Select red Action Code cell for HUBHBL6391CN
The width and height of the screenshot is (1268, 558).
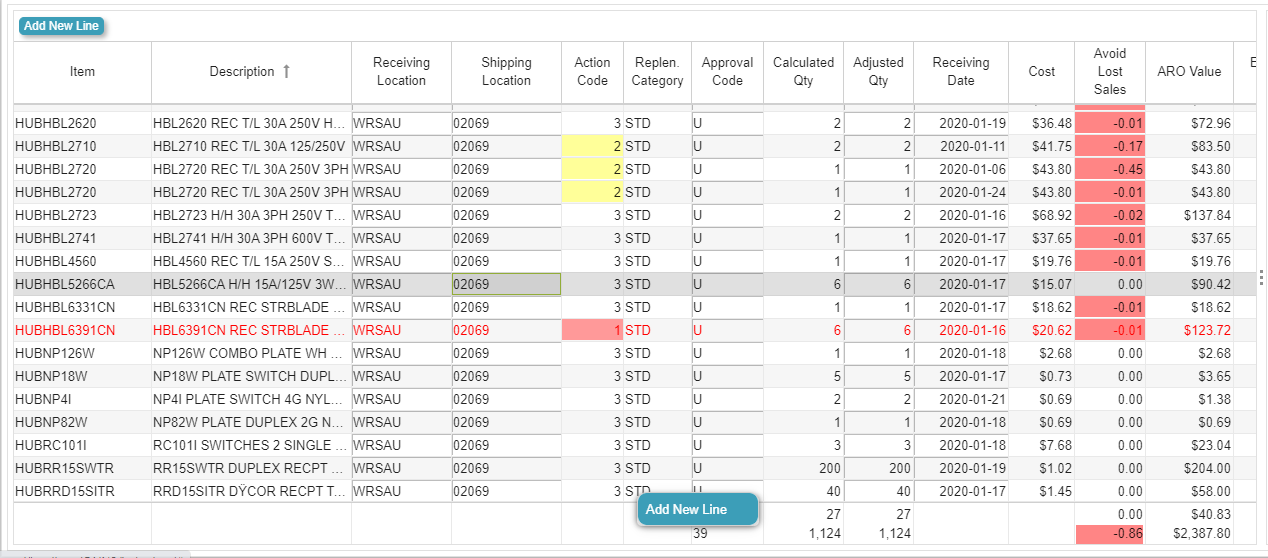592,331
